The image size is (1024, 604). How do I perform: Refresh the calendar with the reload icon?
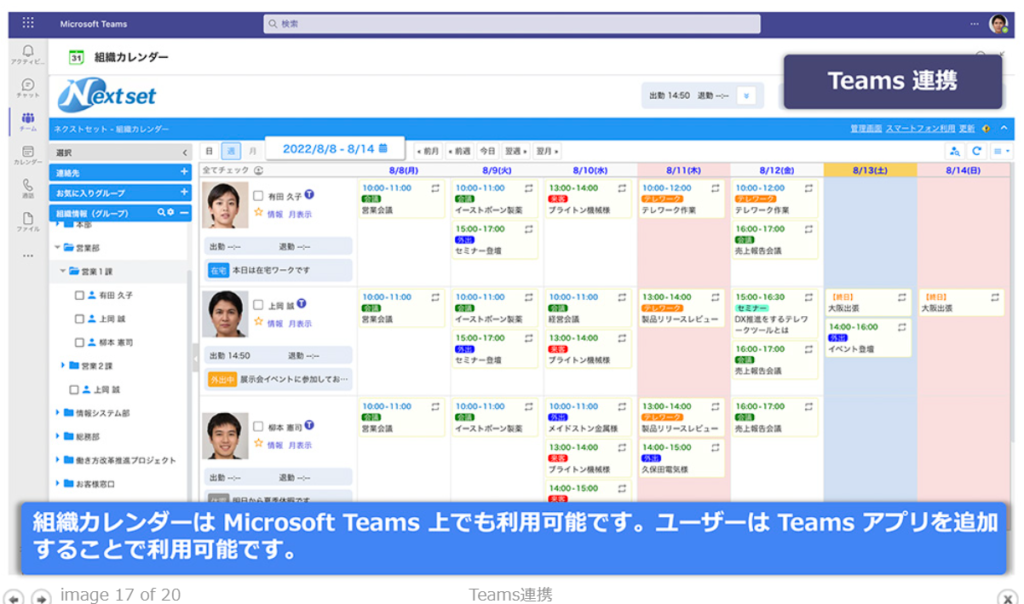pos(976,151)
